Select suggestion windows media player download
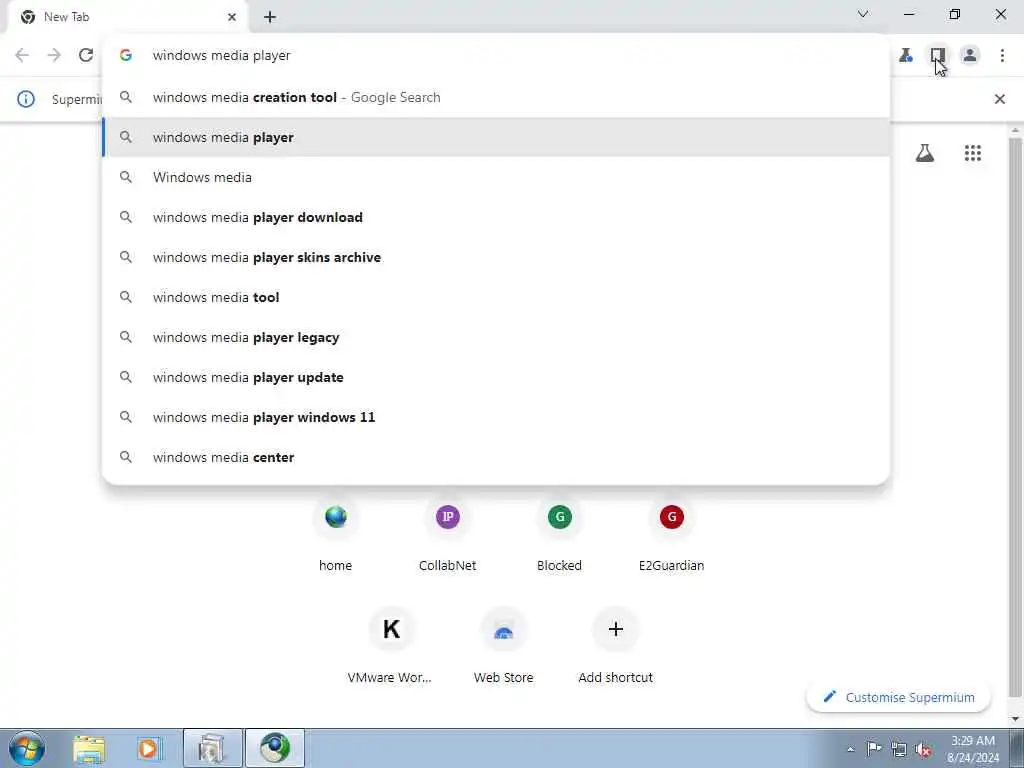 pyautogui.click(x=496, y=217)
